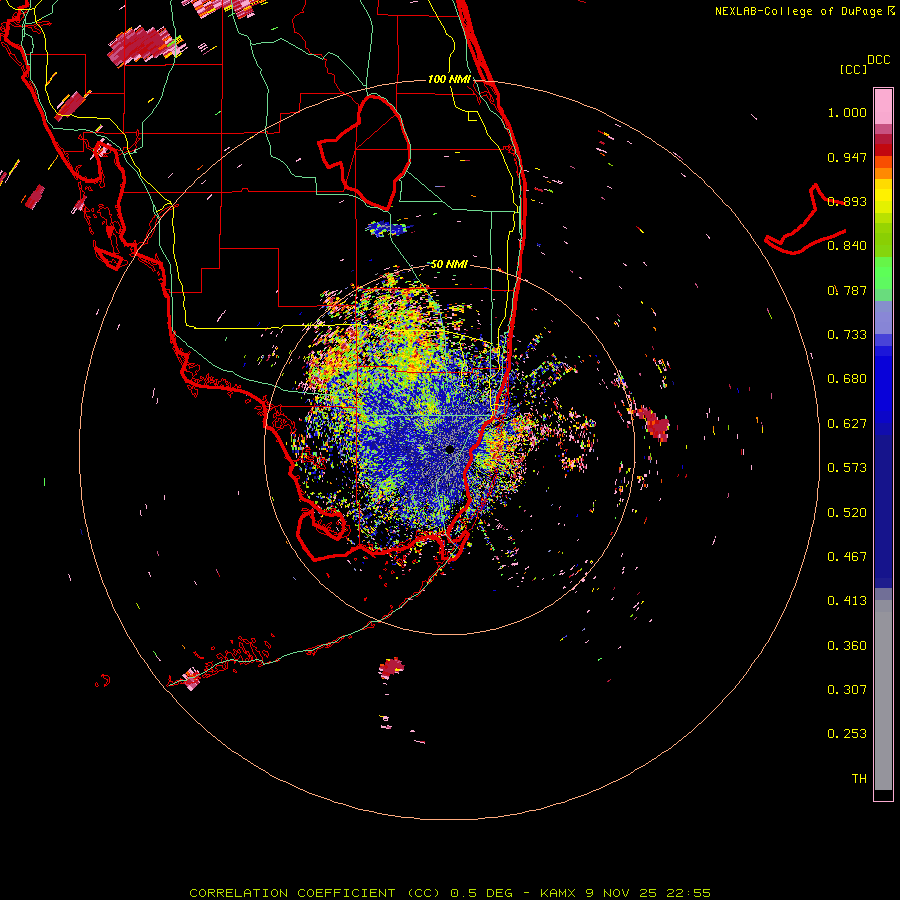The width and height of the screenshot is (900, 900).
Task: Click the black radar site dot at center
Action: [450, 449]
